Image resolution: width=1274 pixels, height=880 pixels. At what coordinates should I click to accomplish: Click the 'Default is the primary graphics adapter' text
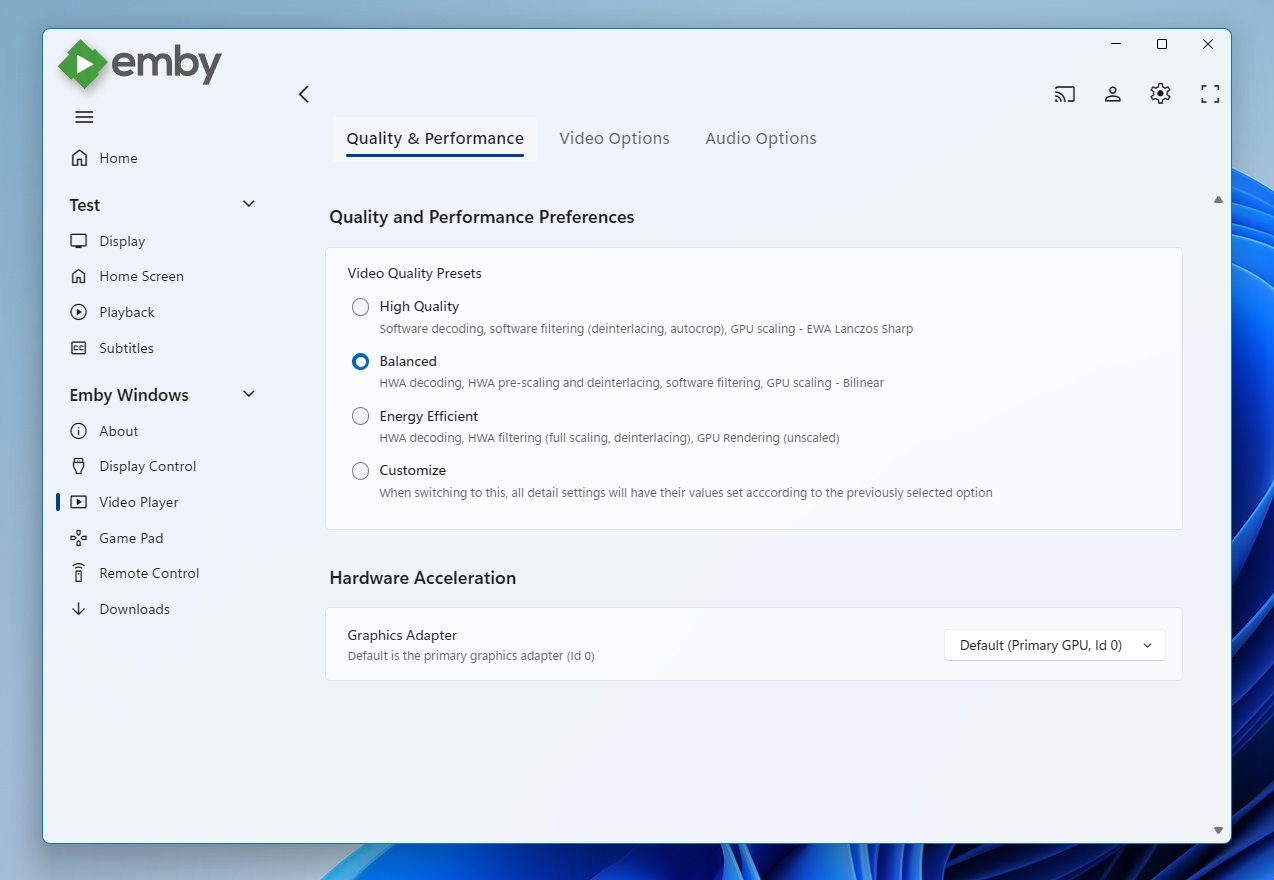pos(471,656)
